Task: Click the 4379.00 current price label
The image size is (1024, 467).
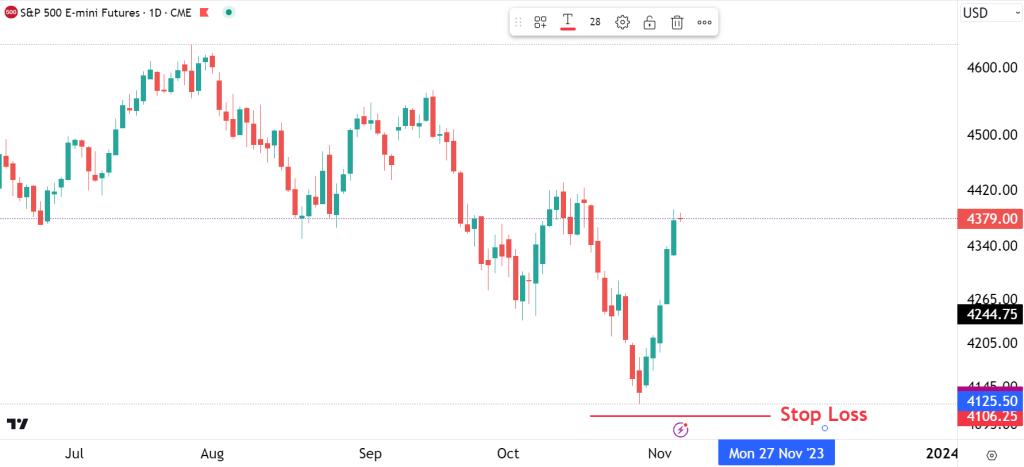Action: [x=988, y=219]
